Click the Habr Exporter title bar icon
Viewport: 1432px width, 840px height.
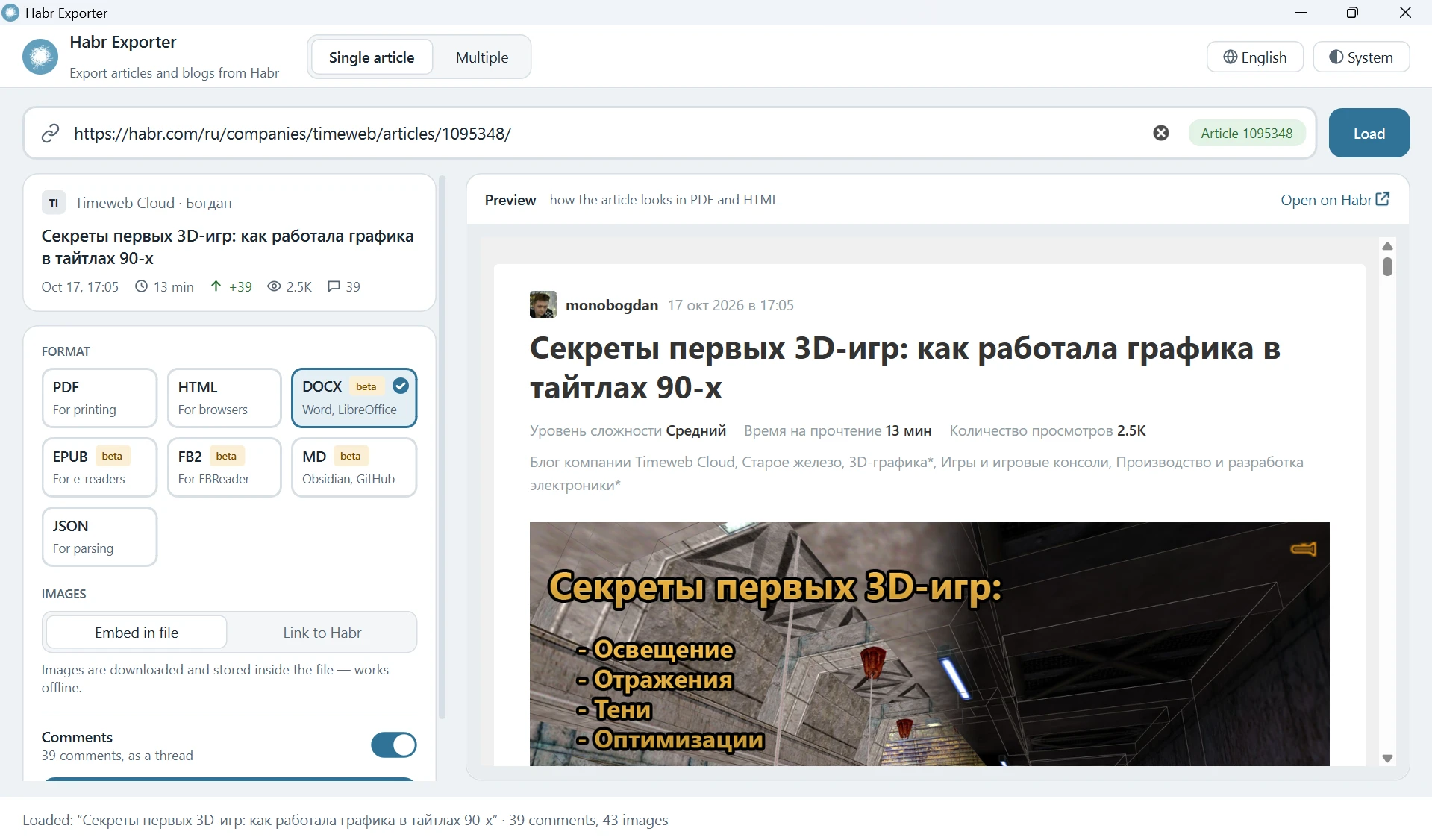click(x=10, y=13)
